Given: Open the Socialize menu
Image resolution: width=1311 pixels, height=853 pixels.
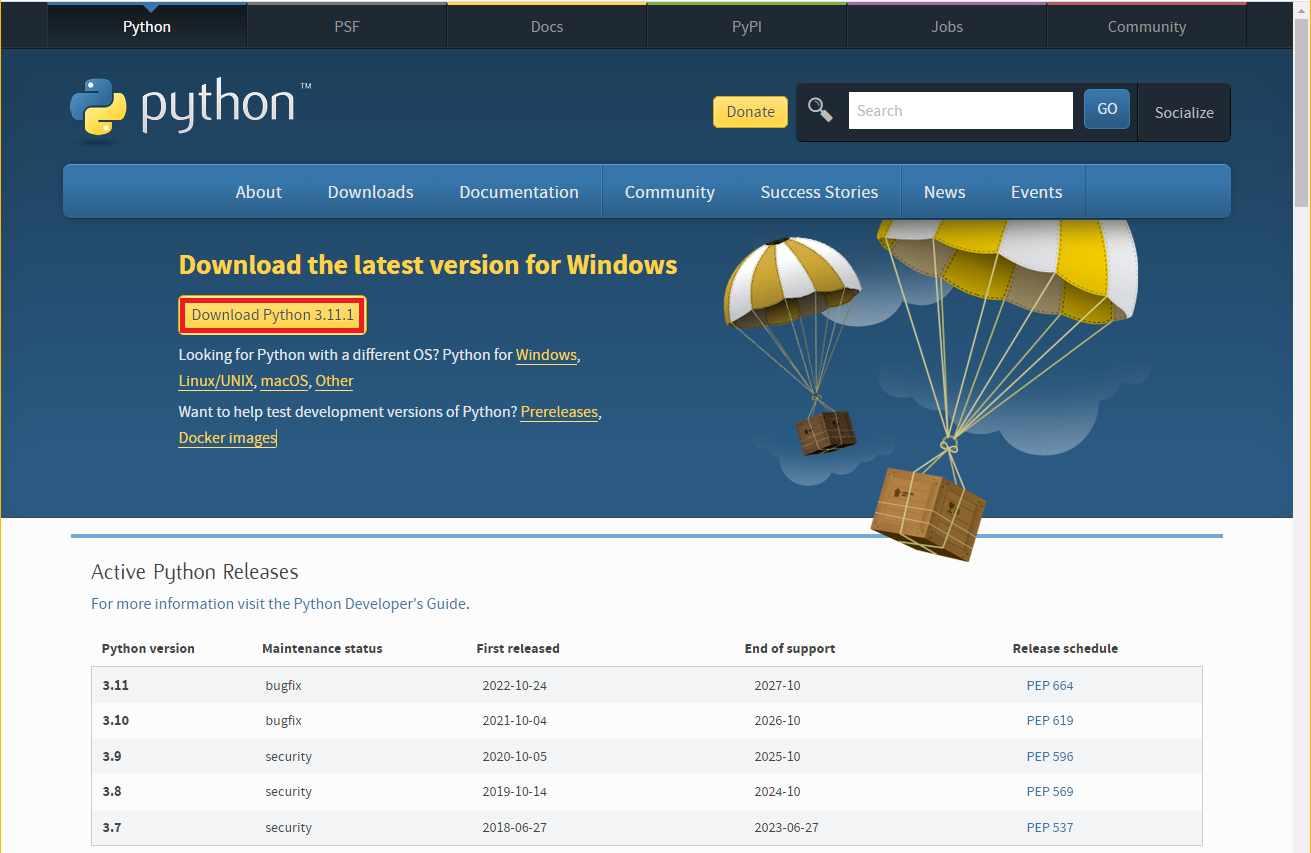Looking at the screenshot, I should (1184, 112).
